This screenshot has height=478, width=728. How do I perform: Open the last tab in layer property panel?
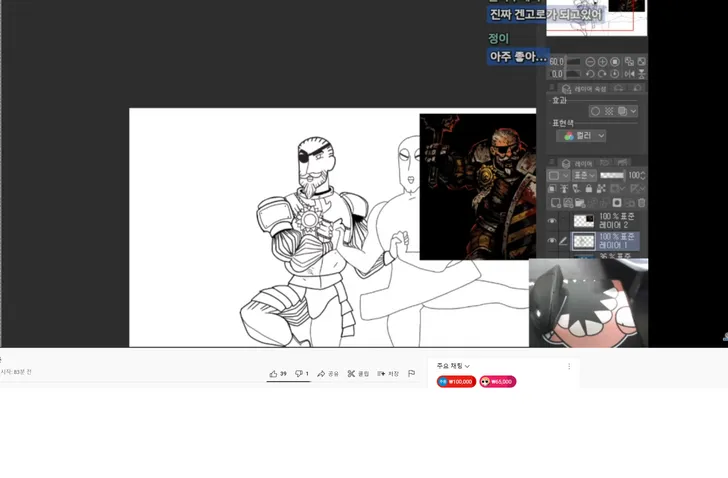click(637, 88)
